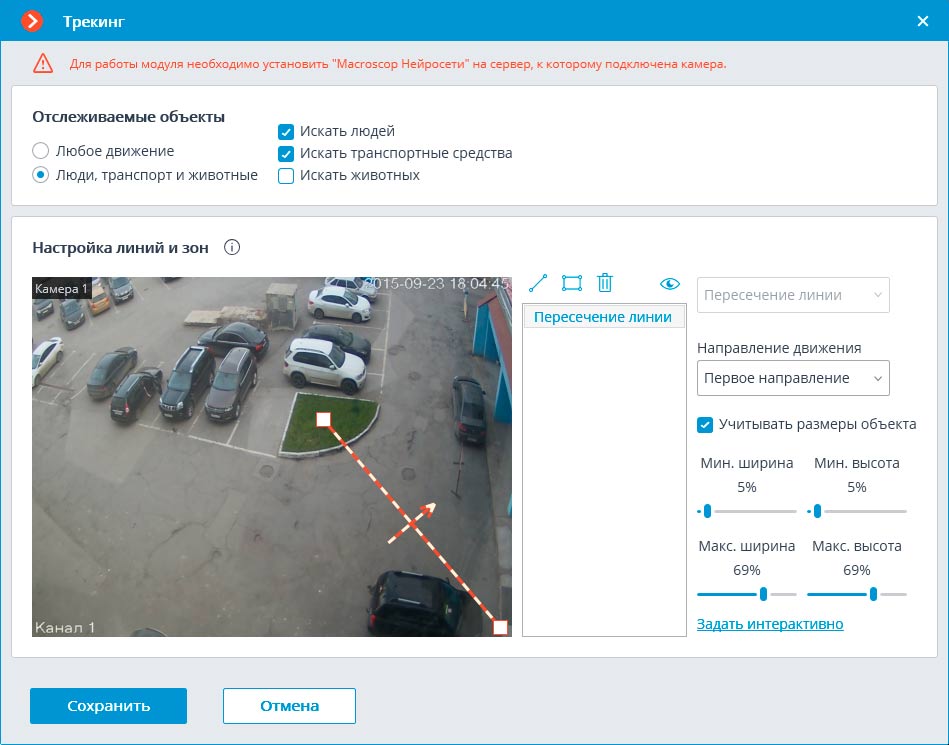Click the lower endpoint handle of line
Image resolution: width=949 pixels, height=745 pixels.
[x=500, y=627]
